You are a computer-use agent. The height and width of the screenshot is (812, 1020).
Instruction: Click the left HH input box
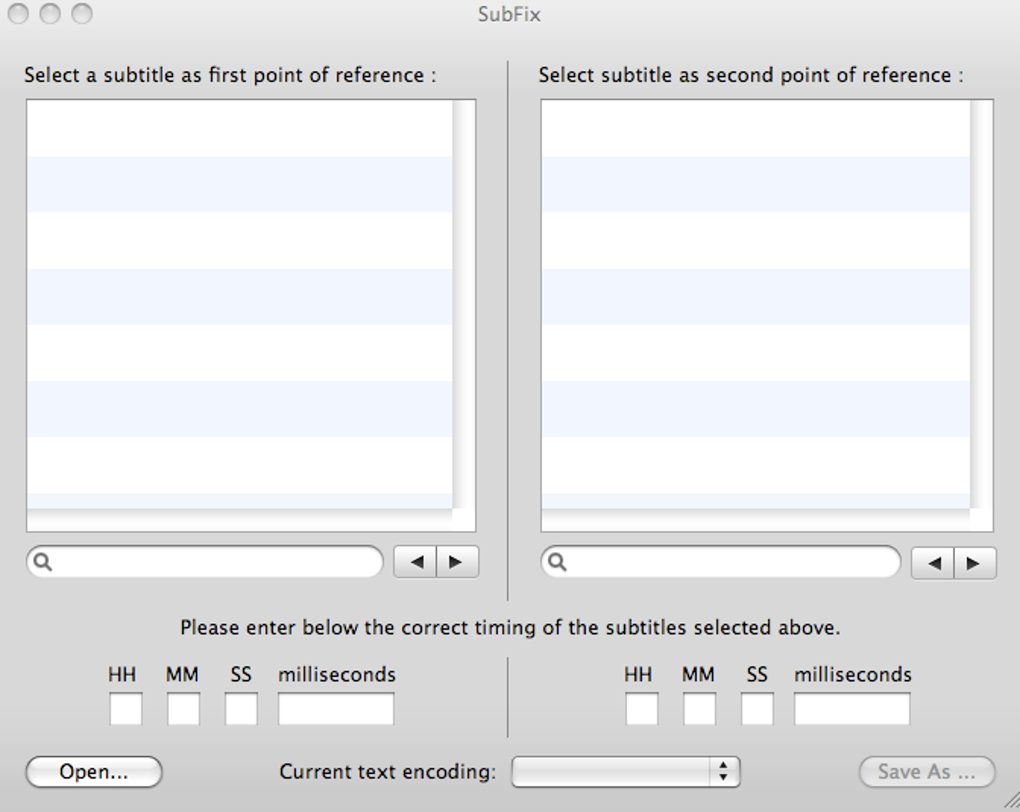point(125,709)
